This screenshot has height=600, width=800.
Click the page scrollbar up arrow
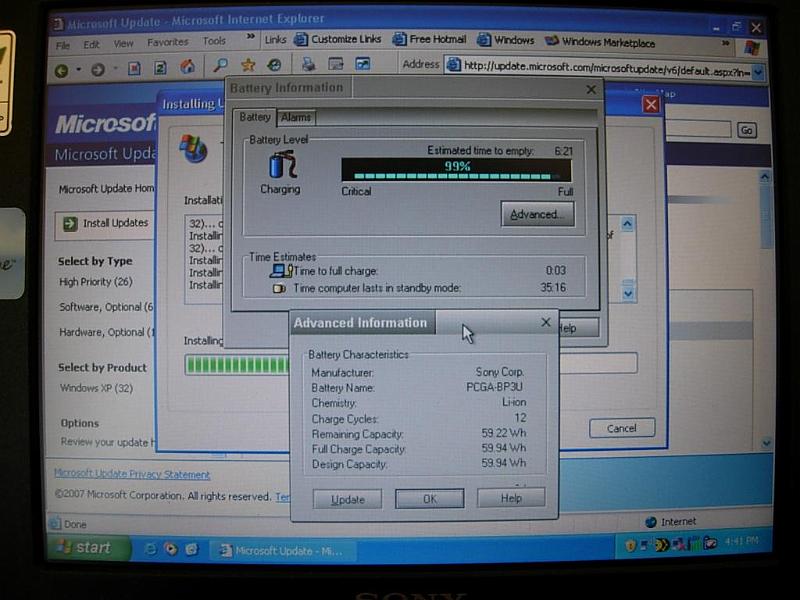point(765,178)
